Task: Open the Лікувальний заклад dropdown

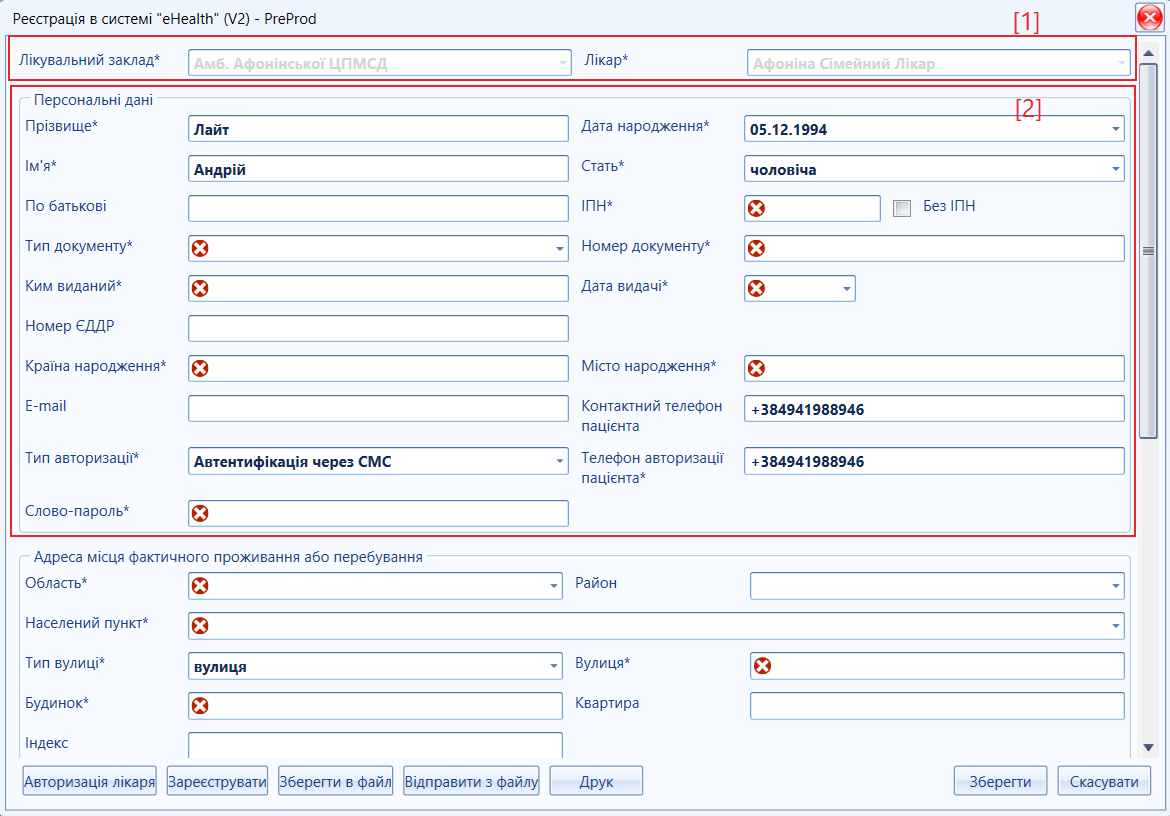Action: (x=563, y=63)
